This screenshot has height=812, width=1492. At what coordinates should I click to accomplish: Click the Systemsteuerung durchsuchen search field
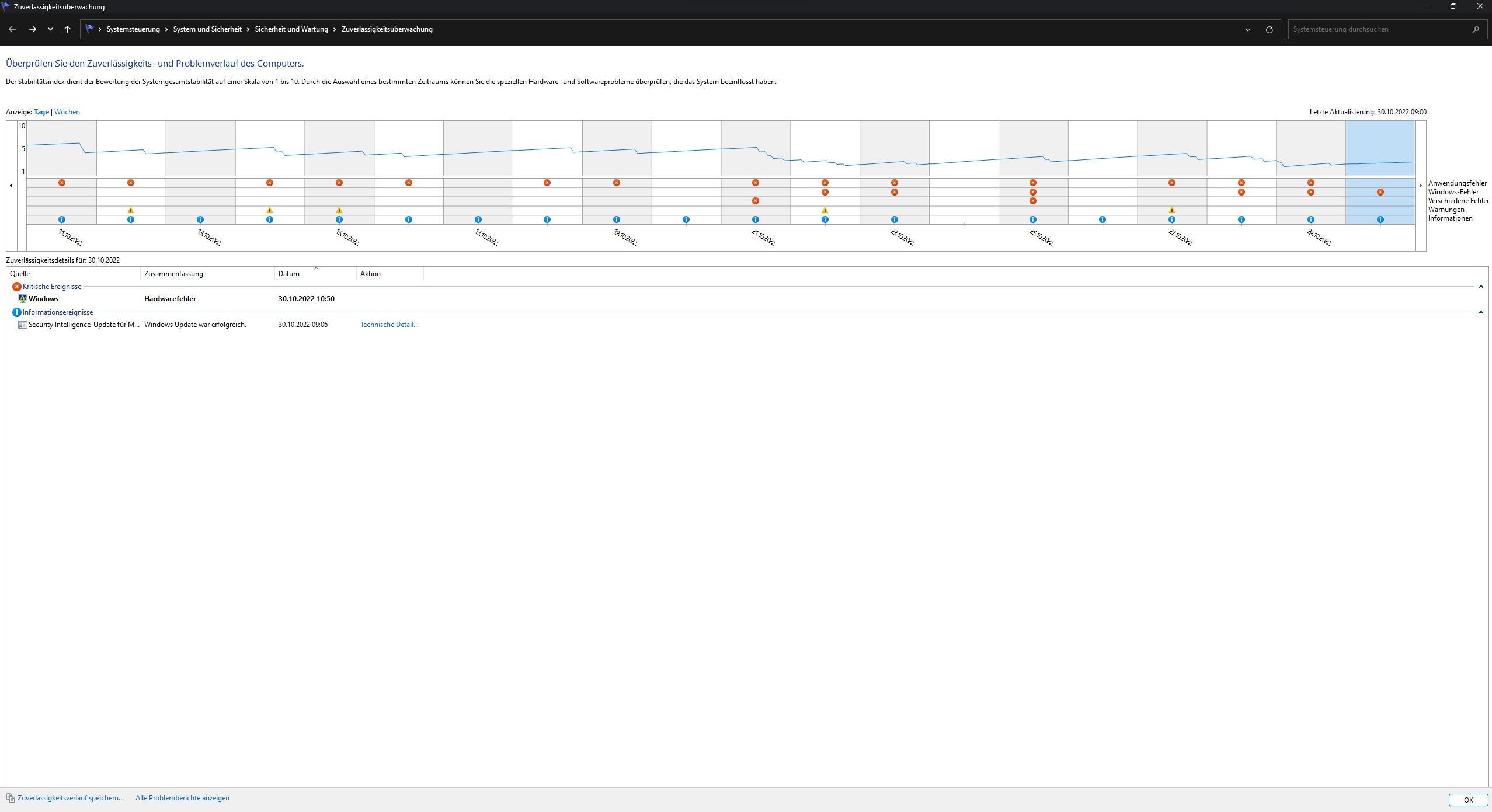click(1378, 29)
